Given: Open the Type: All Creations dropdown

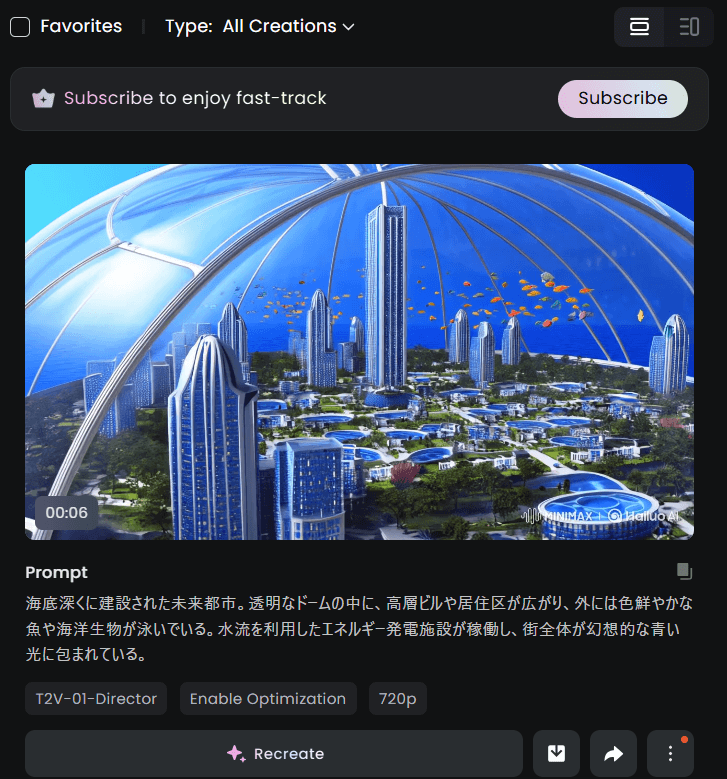Looking at the screenshot, I should tap(260, 26).
